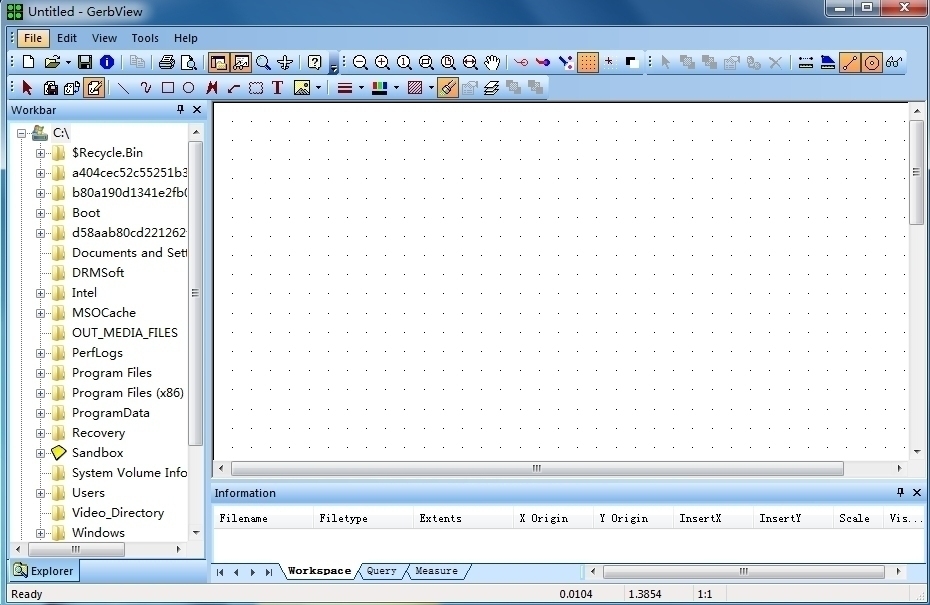This screenshot has height=605, width=930.
Task: Open the File menu
Action: pyautogui.click(x=33, y=38)
